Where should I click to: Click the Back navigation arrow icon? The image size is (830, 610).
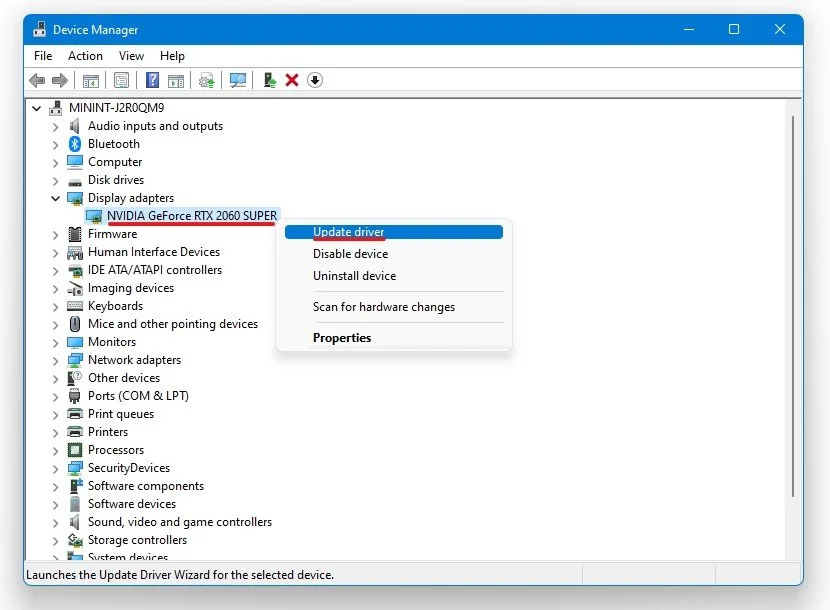tap(38, 80)
